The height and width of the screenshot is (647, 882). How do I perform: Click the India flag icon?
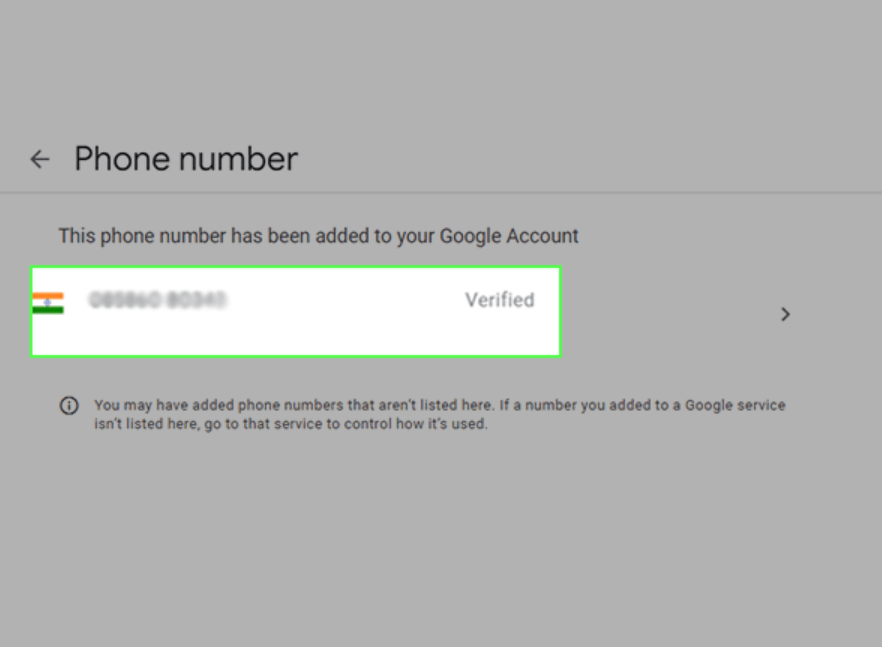(48, 303)
